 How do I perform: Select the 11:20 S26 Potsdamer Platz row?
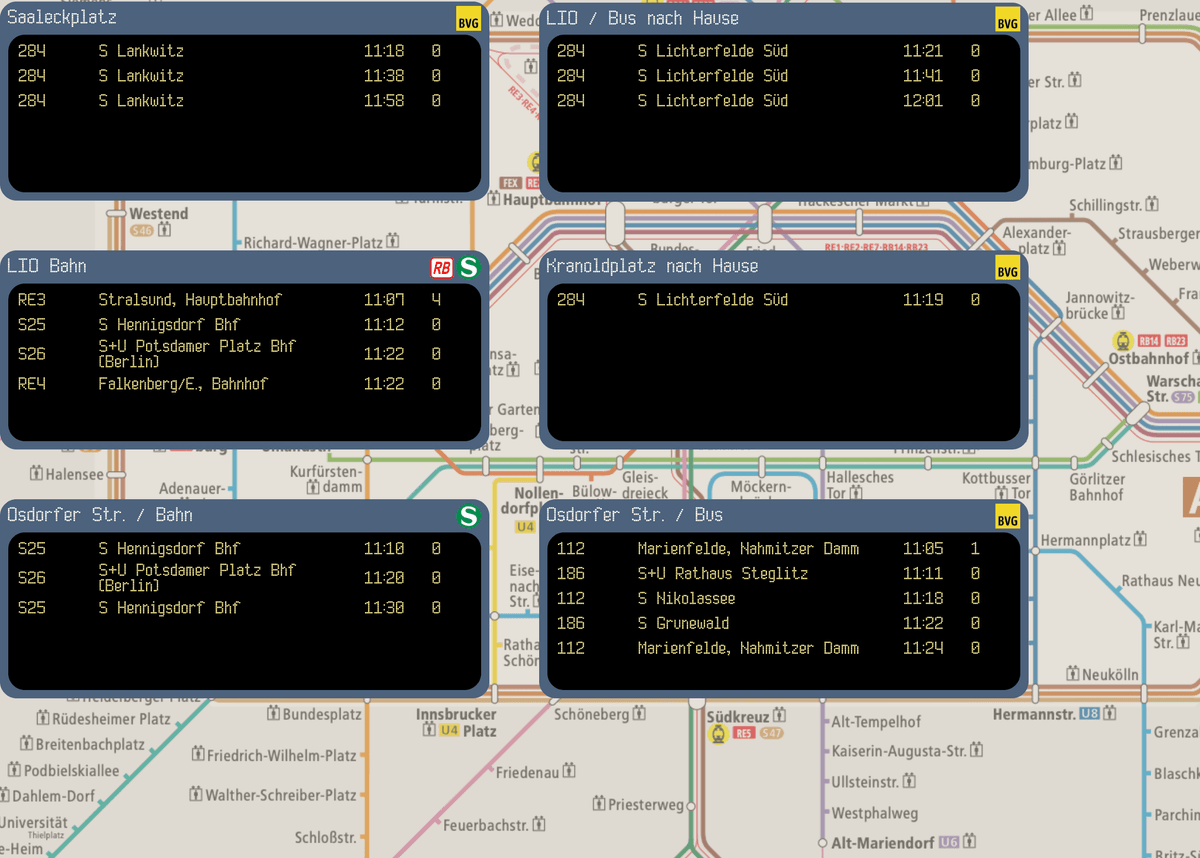coord(244,578)
